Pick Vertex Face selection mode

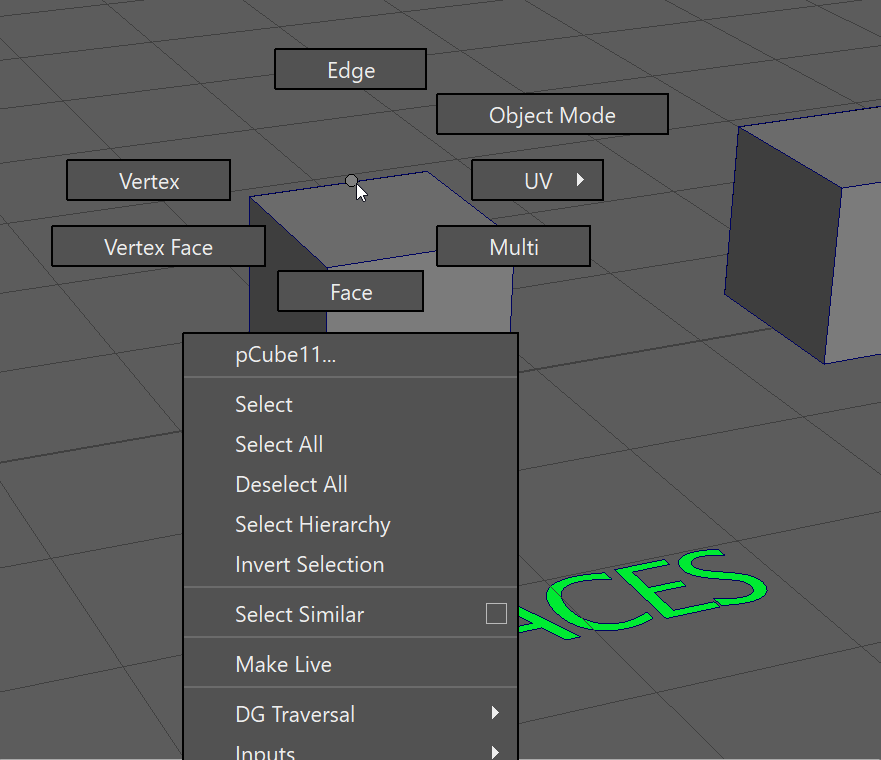click(x=158, y=247)
